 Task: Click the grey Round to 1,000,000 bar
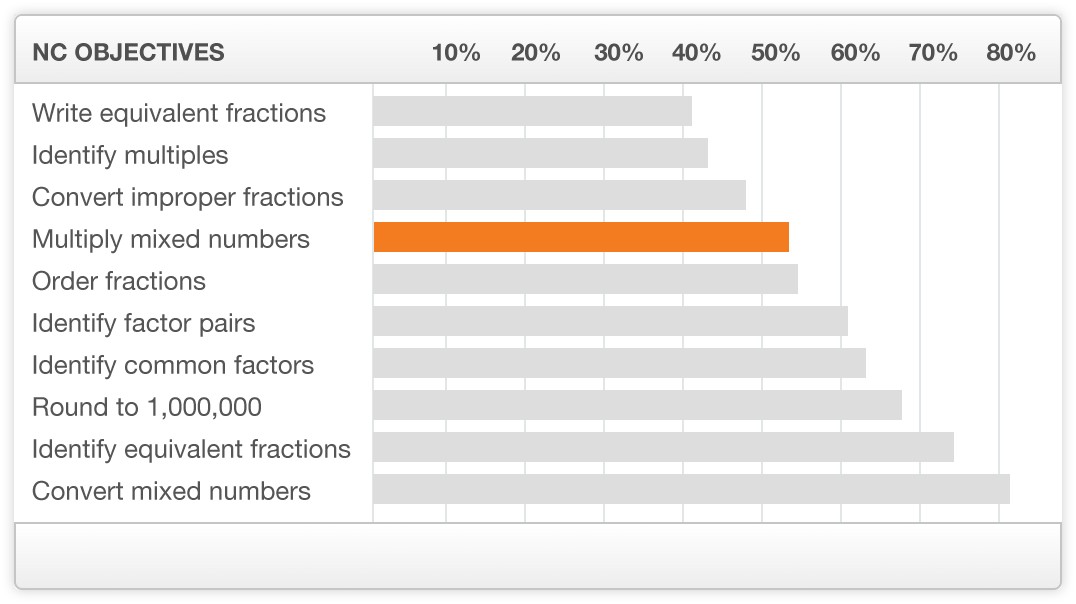(638, 405)
